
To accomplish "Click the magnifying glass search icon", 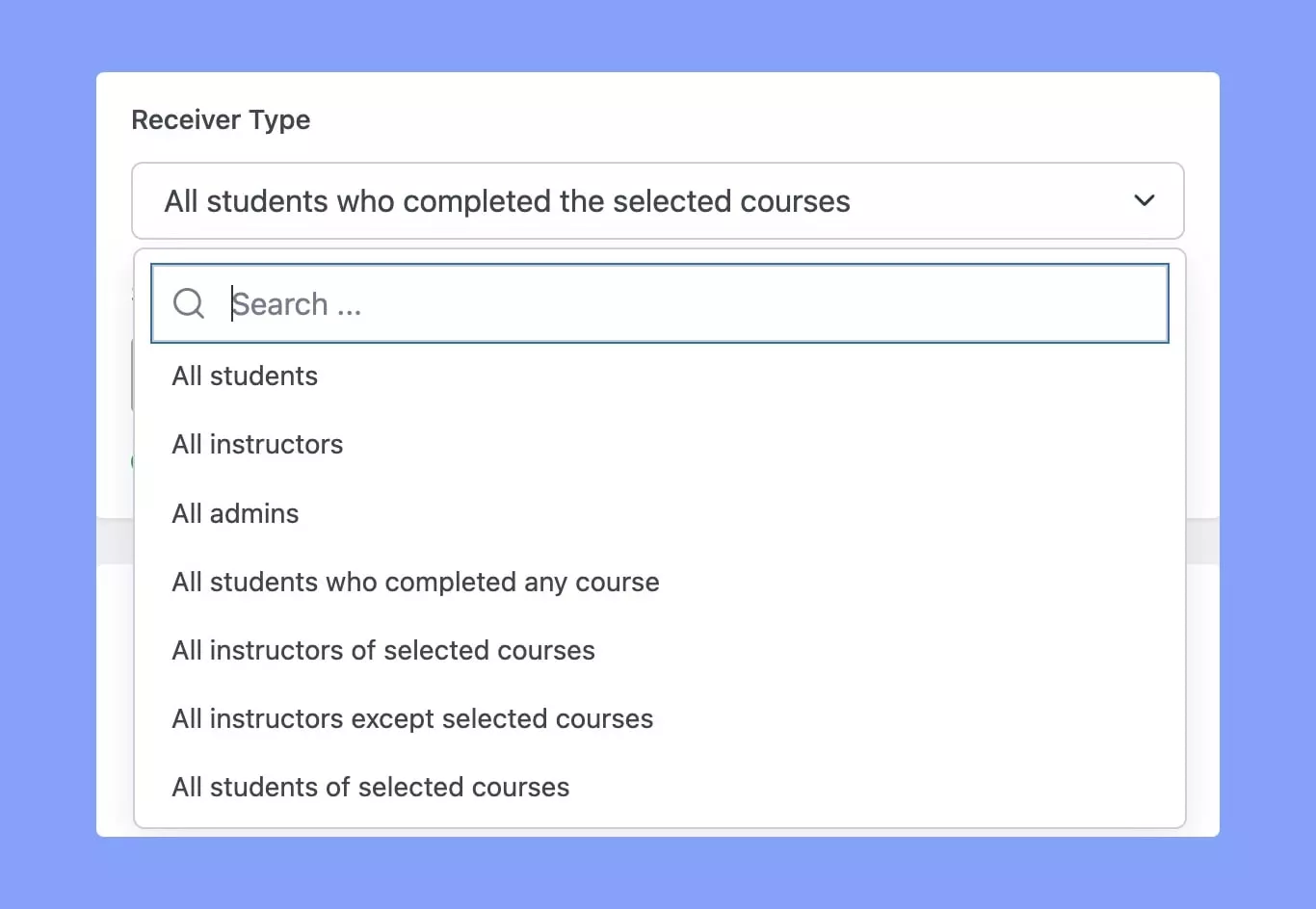I will point(188,302).
